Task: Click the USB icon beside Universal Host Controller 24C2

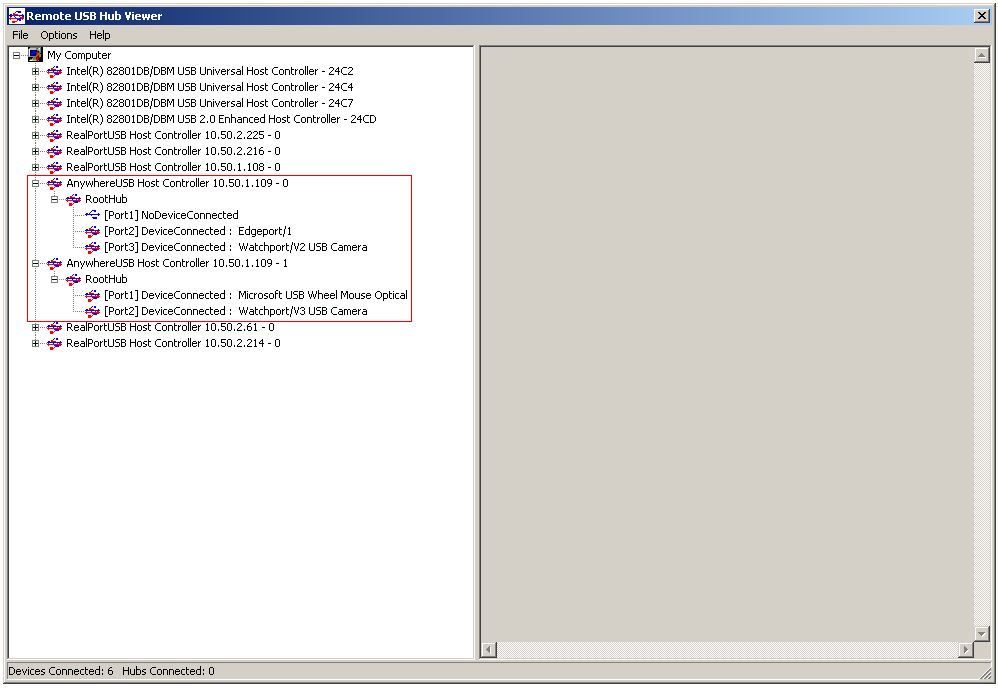Action: tap(54, 71)
